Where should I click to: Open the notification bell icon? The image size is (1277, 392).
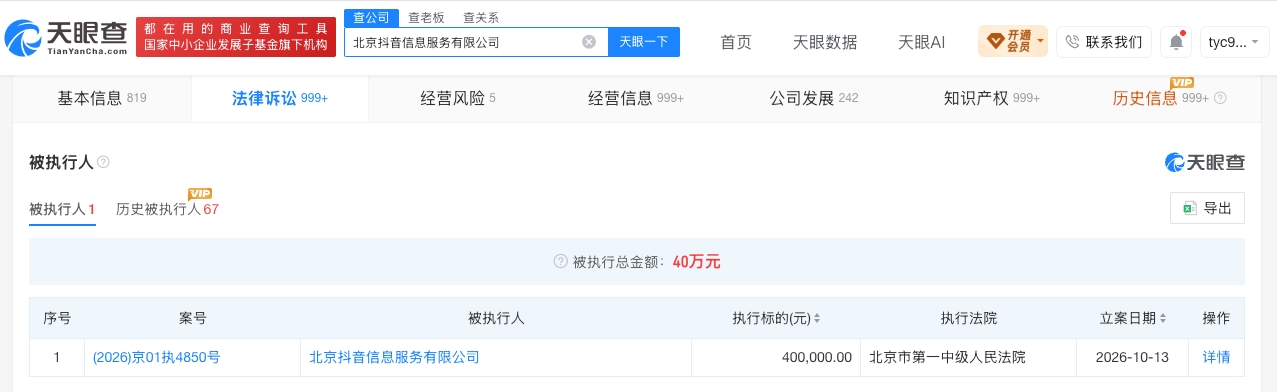click(x=1176, y=42)
